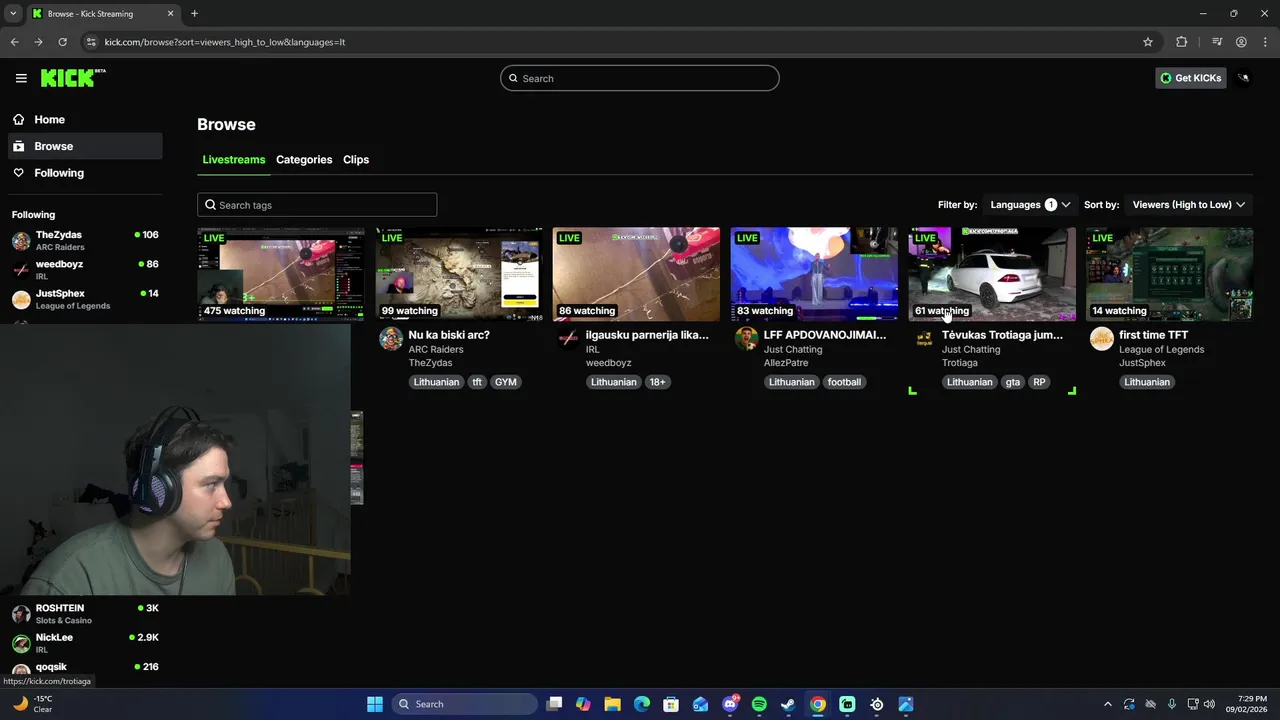Bookmark this page with star icon

(x=1148, y=42)
